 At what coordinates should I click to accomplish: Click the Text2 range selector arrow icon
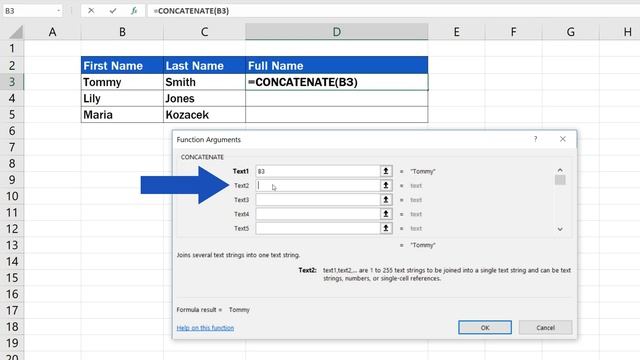[x=386, y=185]
